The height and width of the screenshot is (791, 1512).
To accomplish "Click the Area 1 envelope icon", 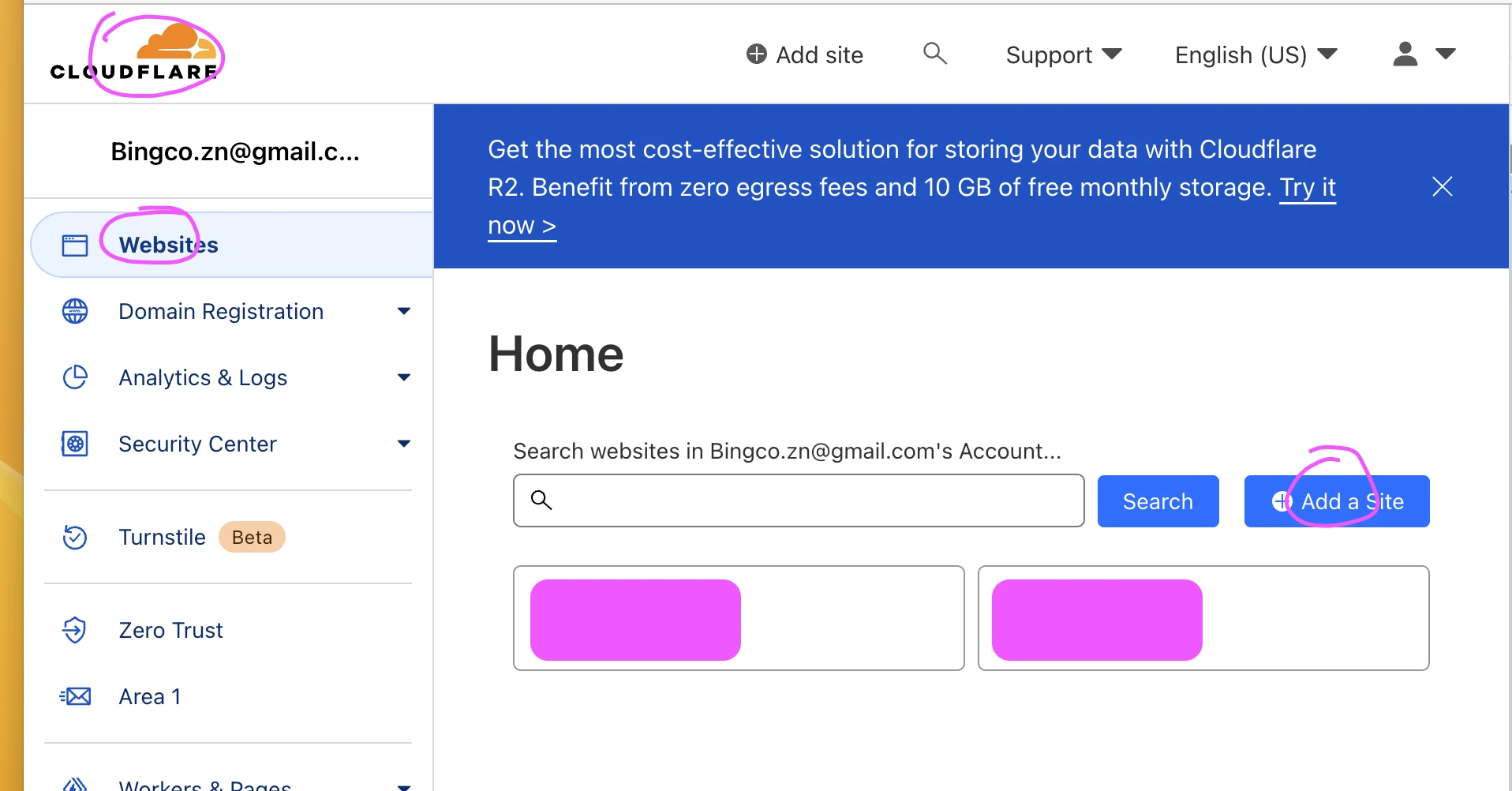I will (75, 696).
